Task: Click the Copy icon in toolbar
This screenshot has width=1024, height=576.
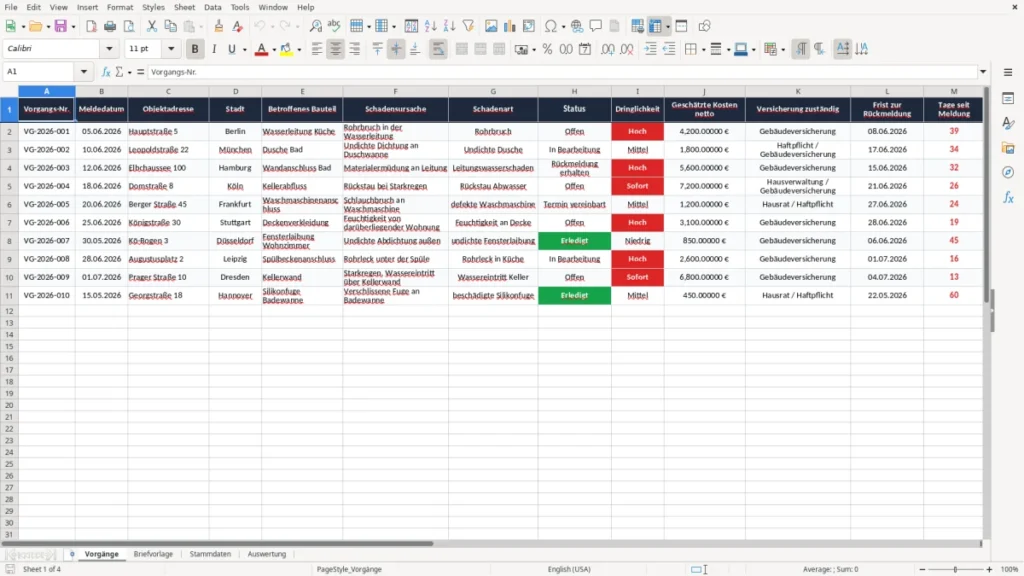Action: (170, 26)
